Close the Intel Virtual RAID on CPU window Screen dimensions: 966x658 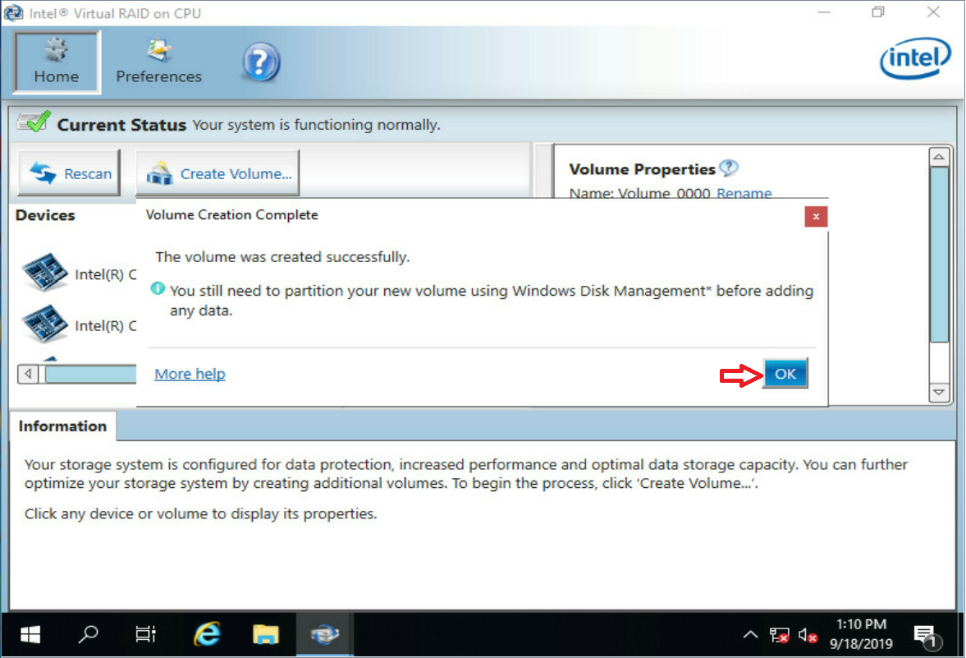pyautogui.click(x=933, y=12)
